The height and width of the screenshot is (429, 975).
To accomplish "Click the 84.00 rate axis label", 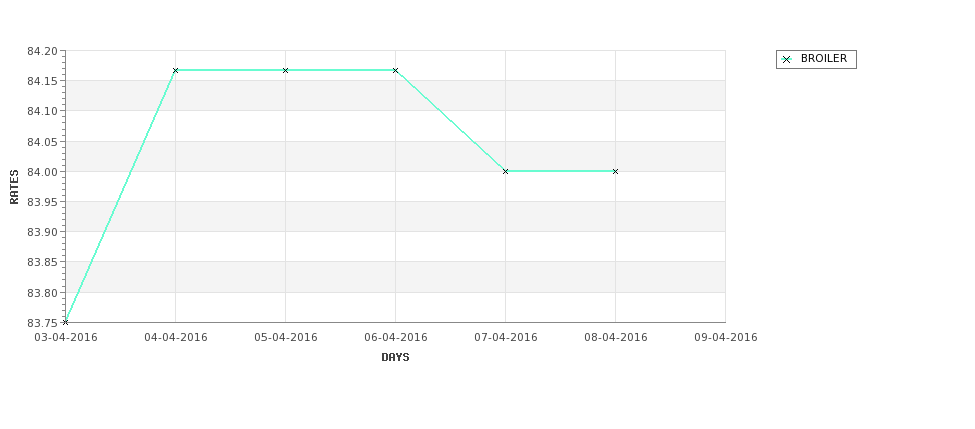I will click(x=42, y=172).
